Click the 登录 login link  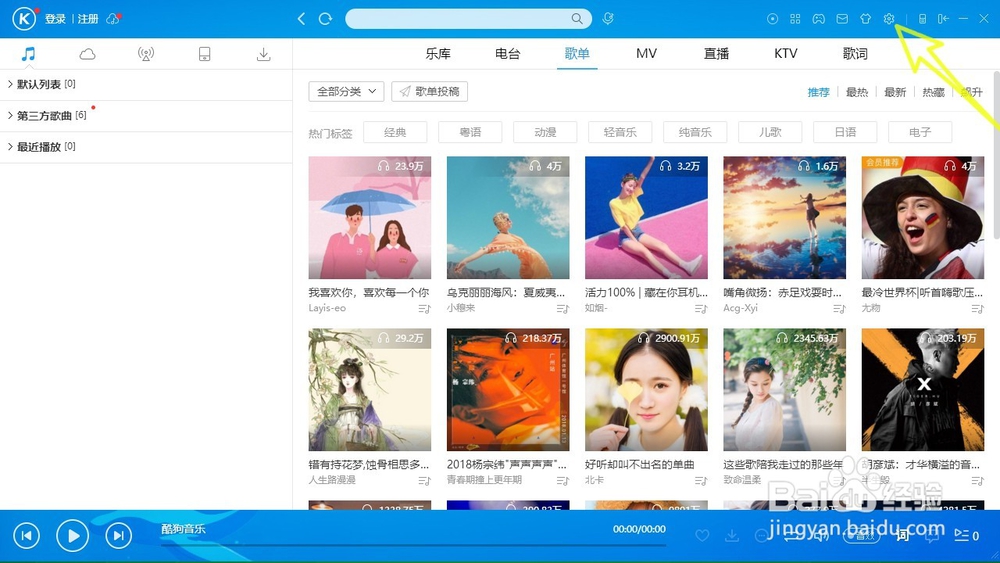55,19
